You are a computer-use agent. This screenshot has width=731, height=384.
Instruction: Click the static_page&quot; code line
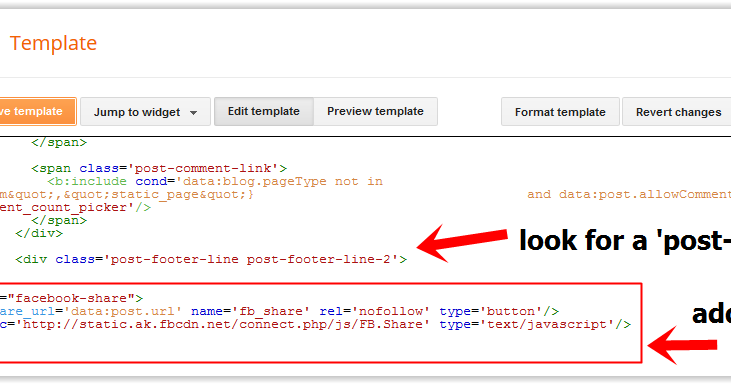[x=127, y=194]
